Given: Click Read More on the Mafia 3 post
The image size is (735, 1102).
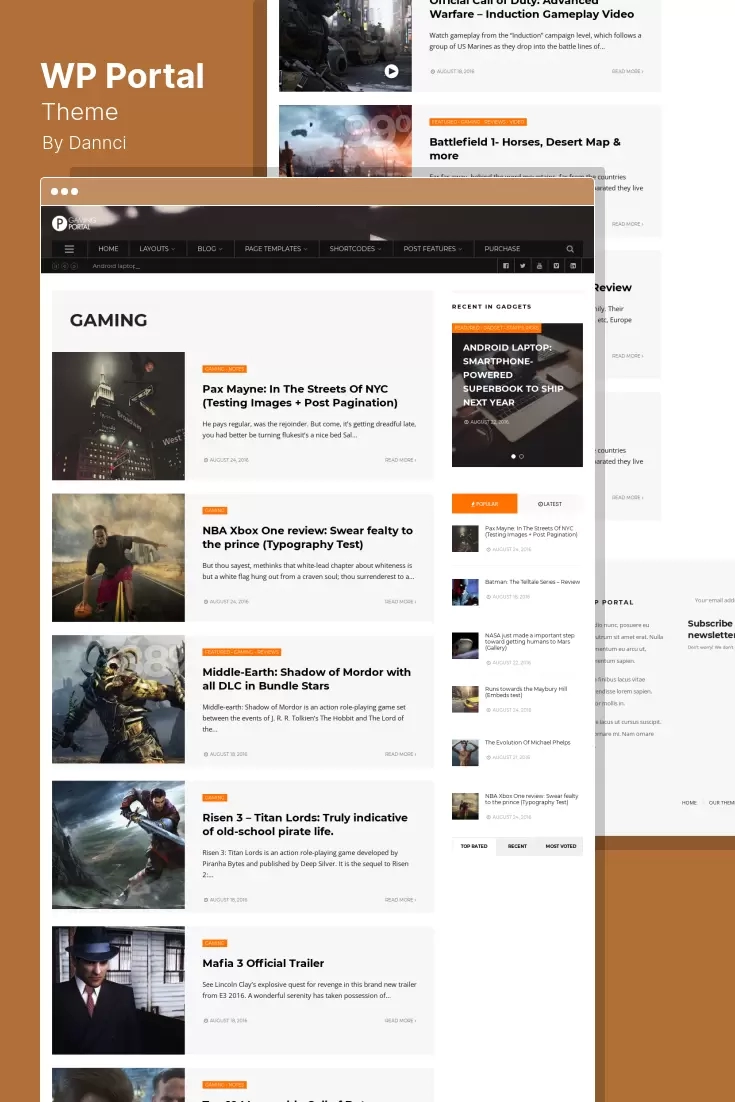Looking at the screenshot, I should pyautogui.click(x=401, y=1020).
